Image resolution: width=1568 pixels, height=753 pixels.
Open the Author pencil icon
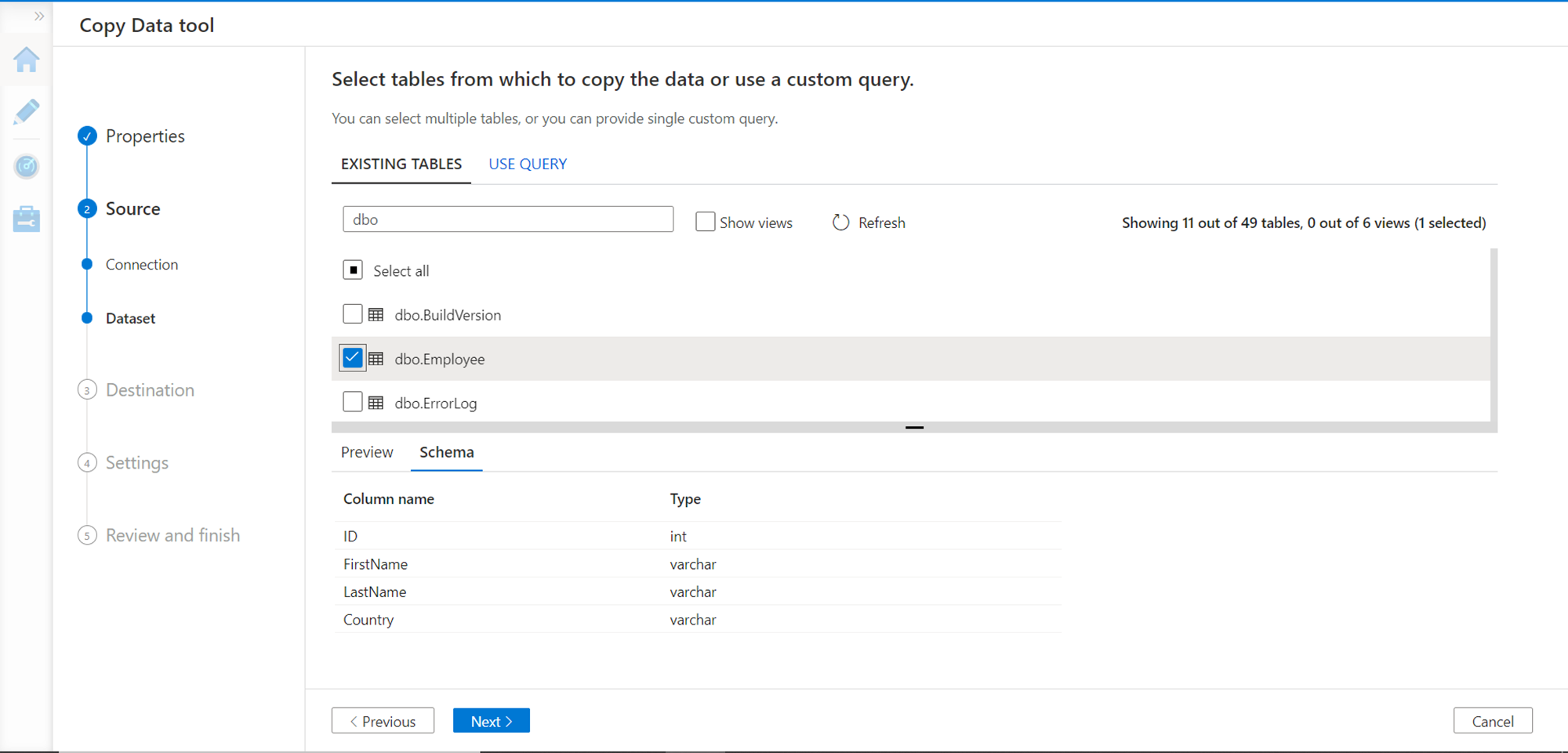pyautogui.click(x=27, y=112)
